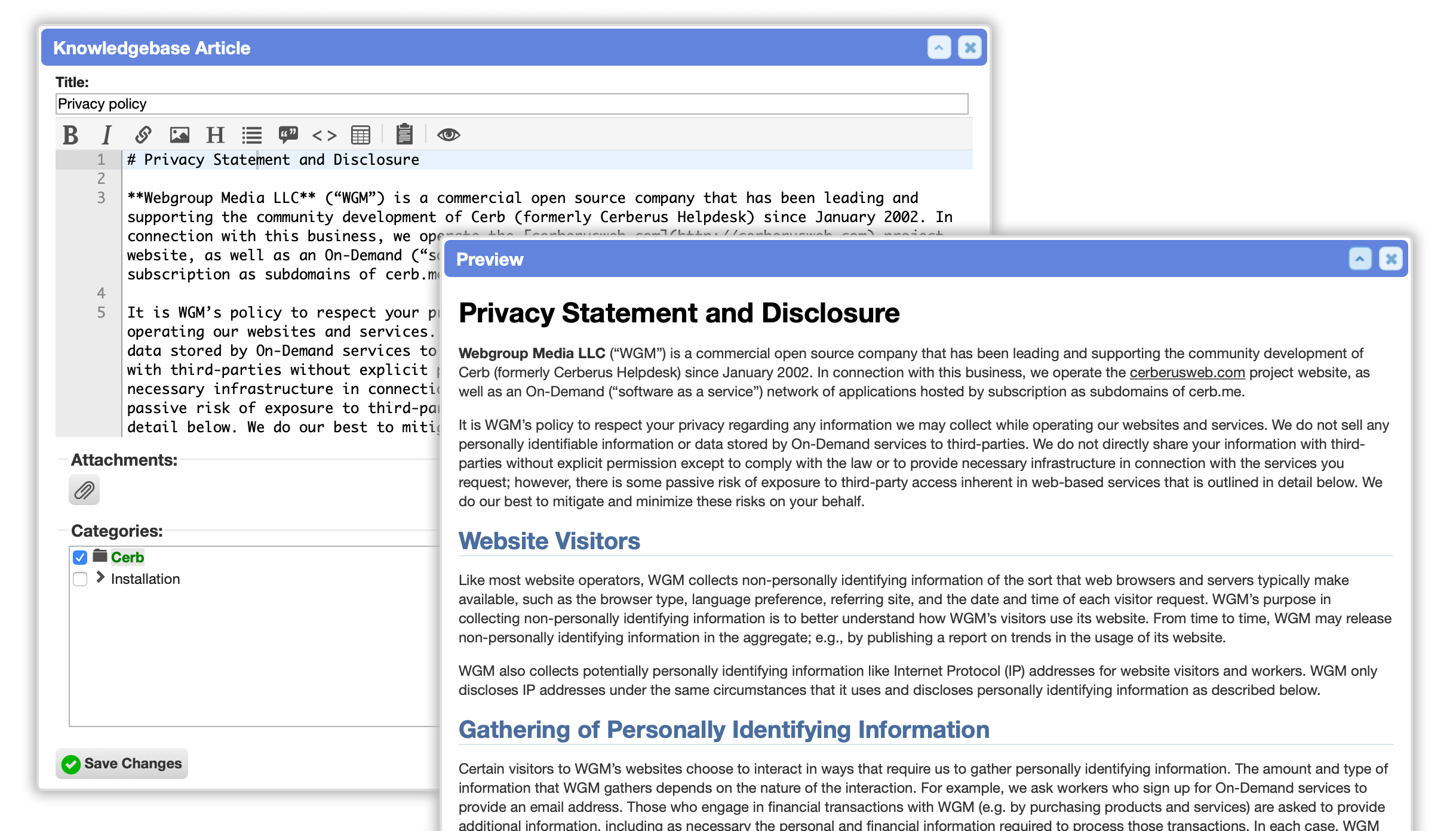Insert an image with the picture icon
Screen dimensions: 1456x831
(179, 135)
